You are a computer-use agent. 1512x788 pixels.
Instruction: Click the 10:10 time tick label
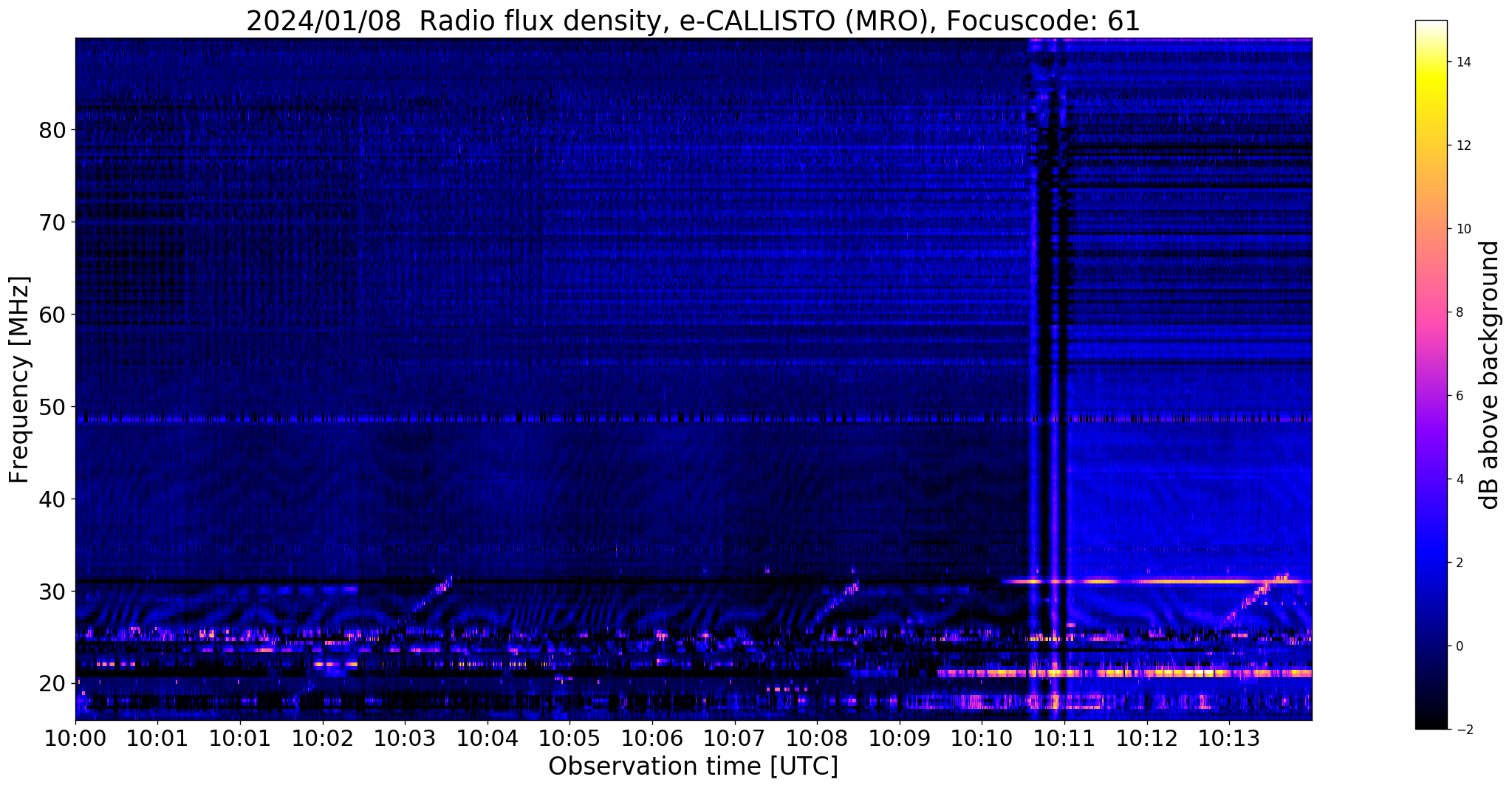pos(982,738)
